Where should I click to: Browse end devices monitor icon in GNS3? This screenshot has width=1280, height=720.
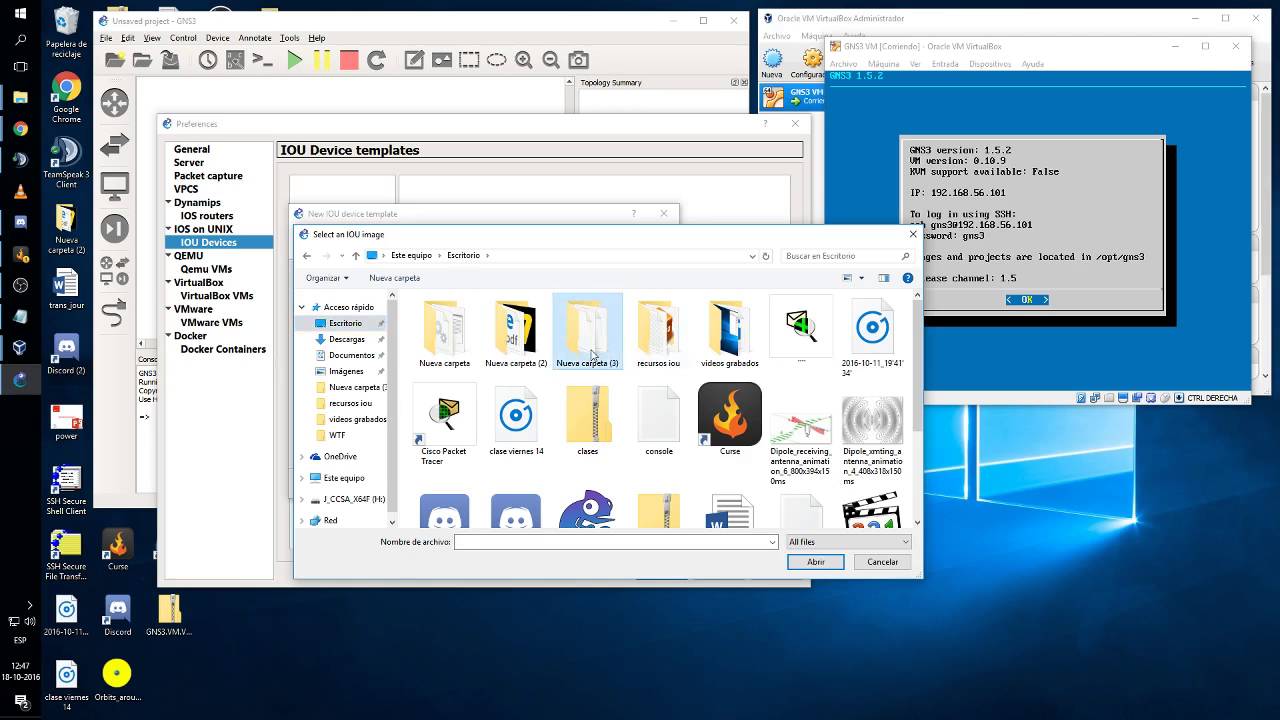click(115, 186)
